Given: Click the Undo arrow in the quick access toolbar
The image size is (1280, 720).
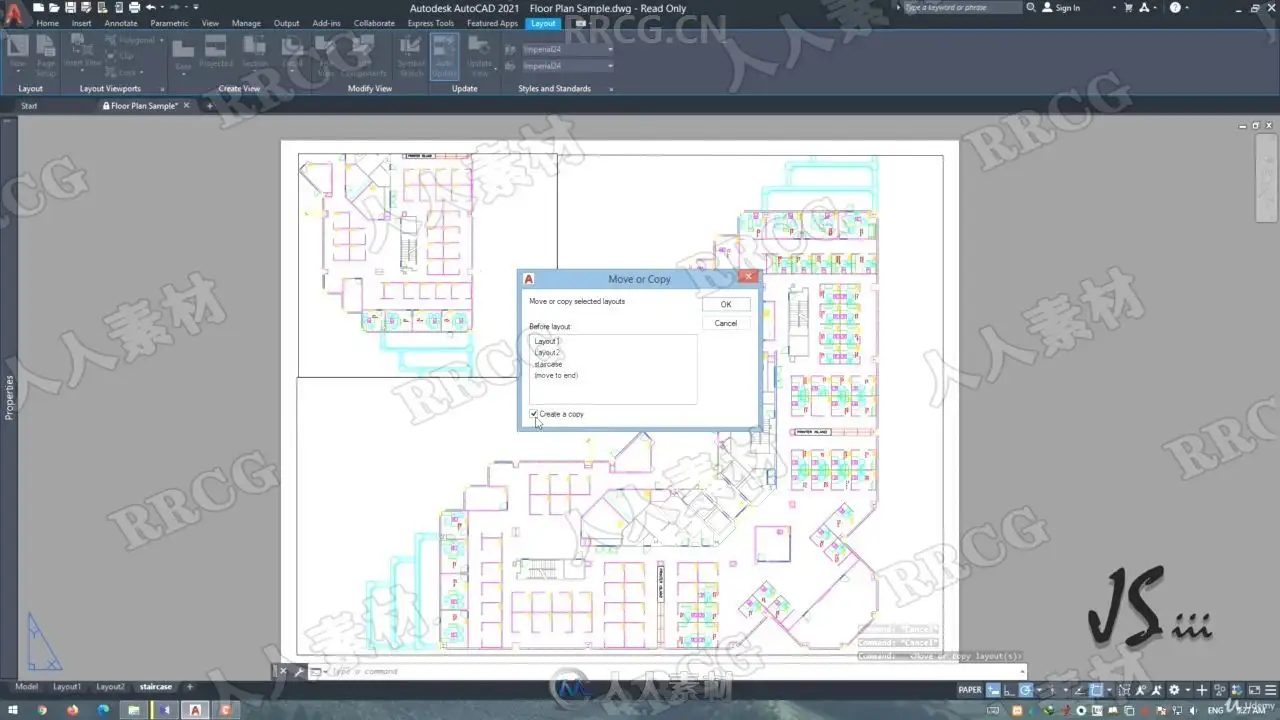Looking at the screenshot, I should coord(150,8).
